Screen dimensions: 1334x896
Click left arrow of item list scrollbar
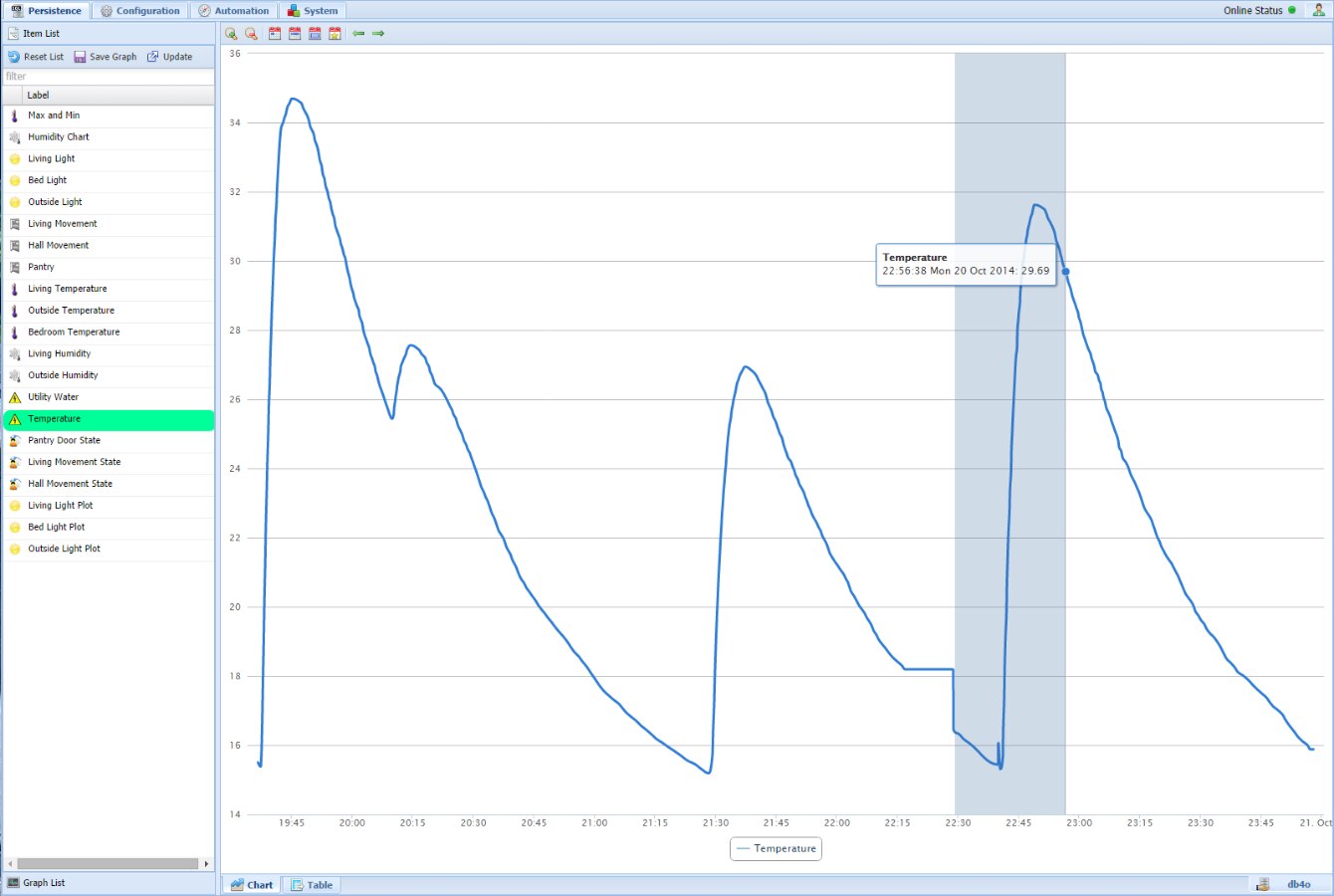tap(10, 863)
